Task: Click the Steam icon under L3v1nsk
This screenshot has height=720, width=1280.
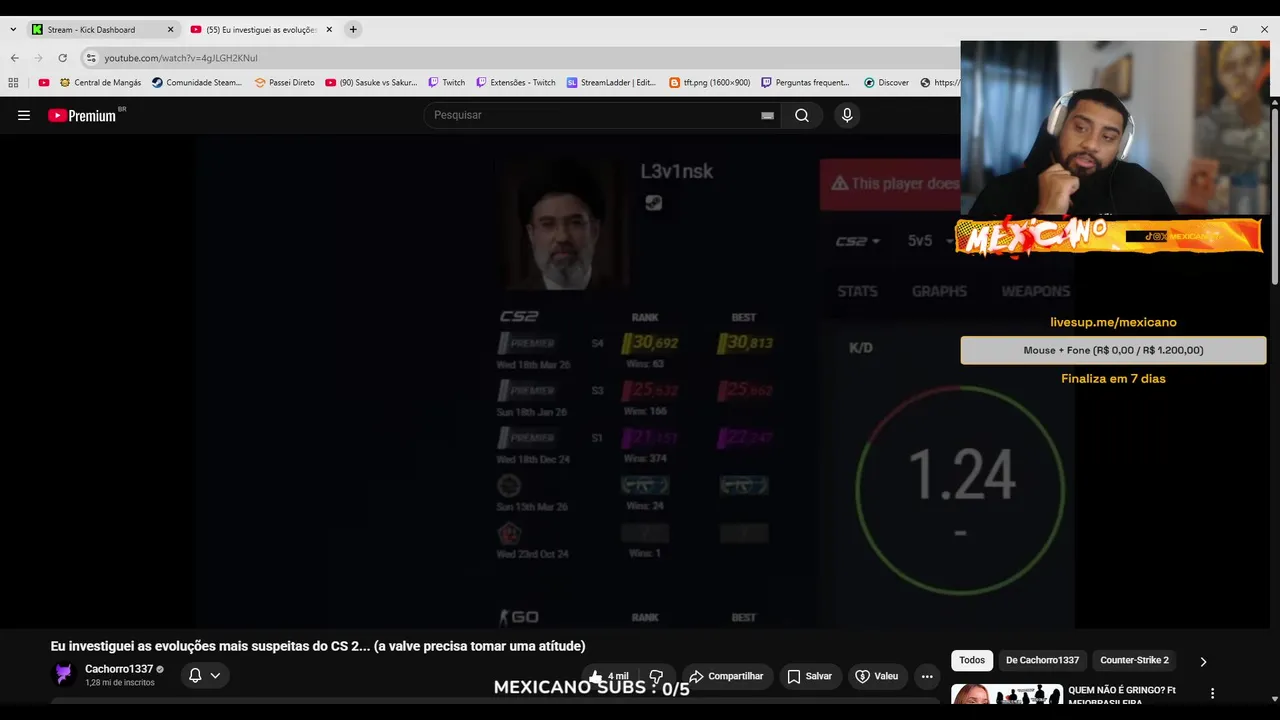Action: (x=653, y=203)
